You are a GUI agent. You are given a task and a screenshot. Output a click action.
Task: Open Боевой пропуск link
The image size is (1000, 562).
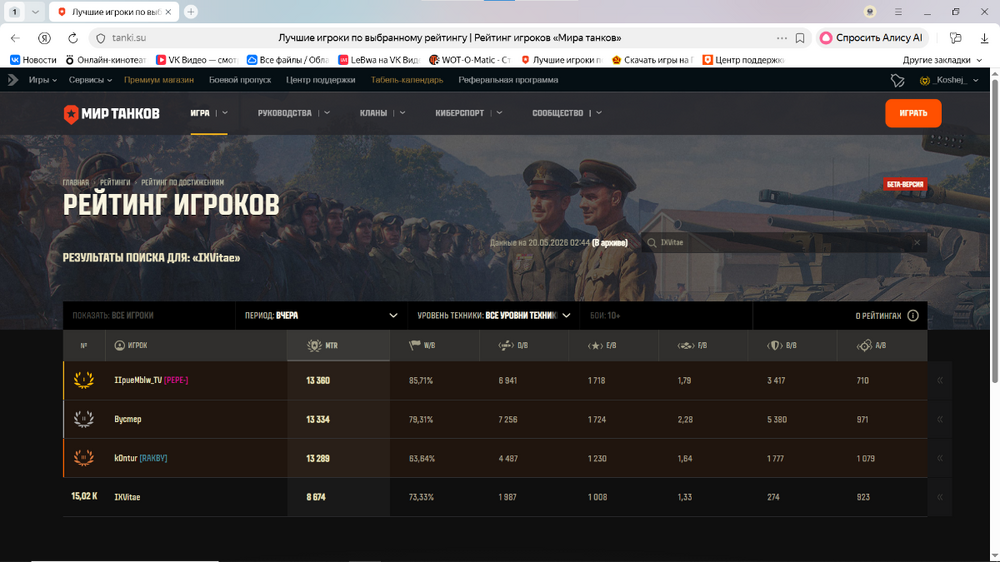240,80
